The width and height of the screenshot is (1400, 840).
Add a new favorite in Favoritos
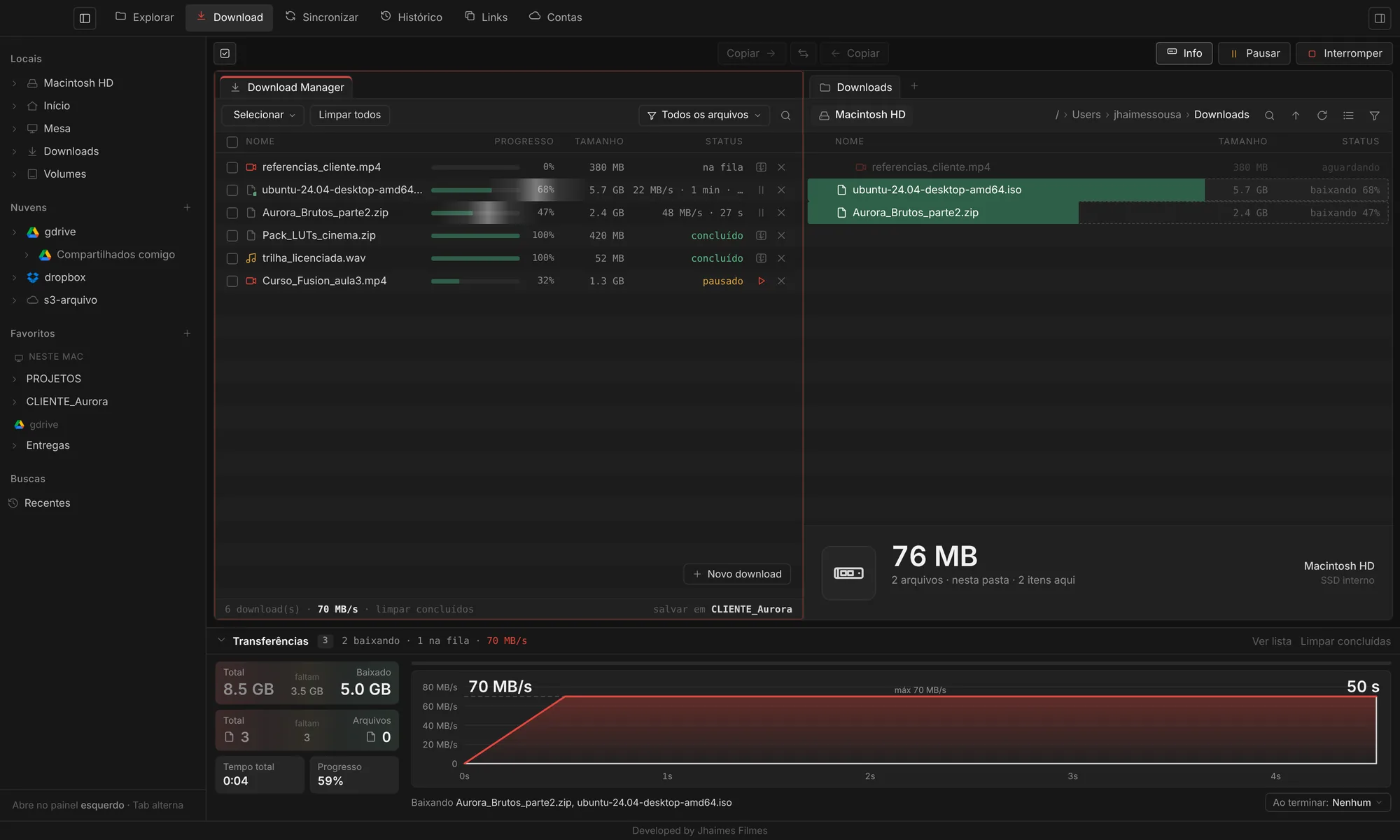[x=187, y=333]
